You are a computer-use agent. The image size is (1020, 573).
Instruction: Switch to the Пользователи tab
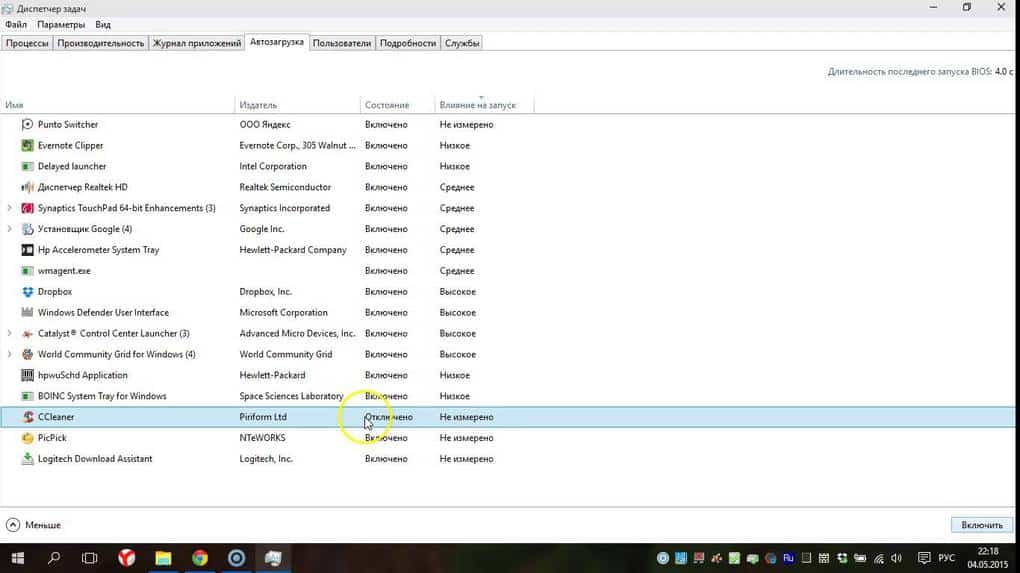342,43
